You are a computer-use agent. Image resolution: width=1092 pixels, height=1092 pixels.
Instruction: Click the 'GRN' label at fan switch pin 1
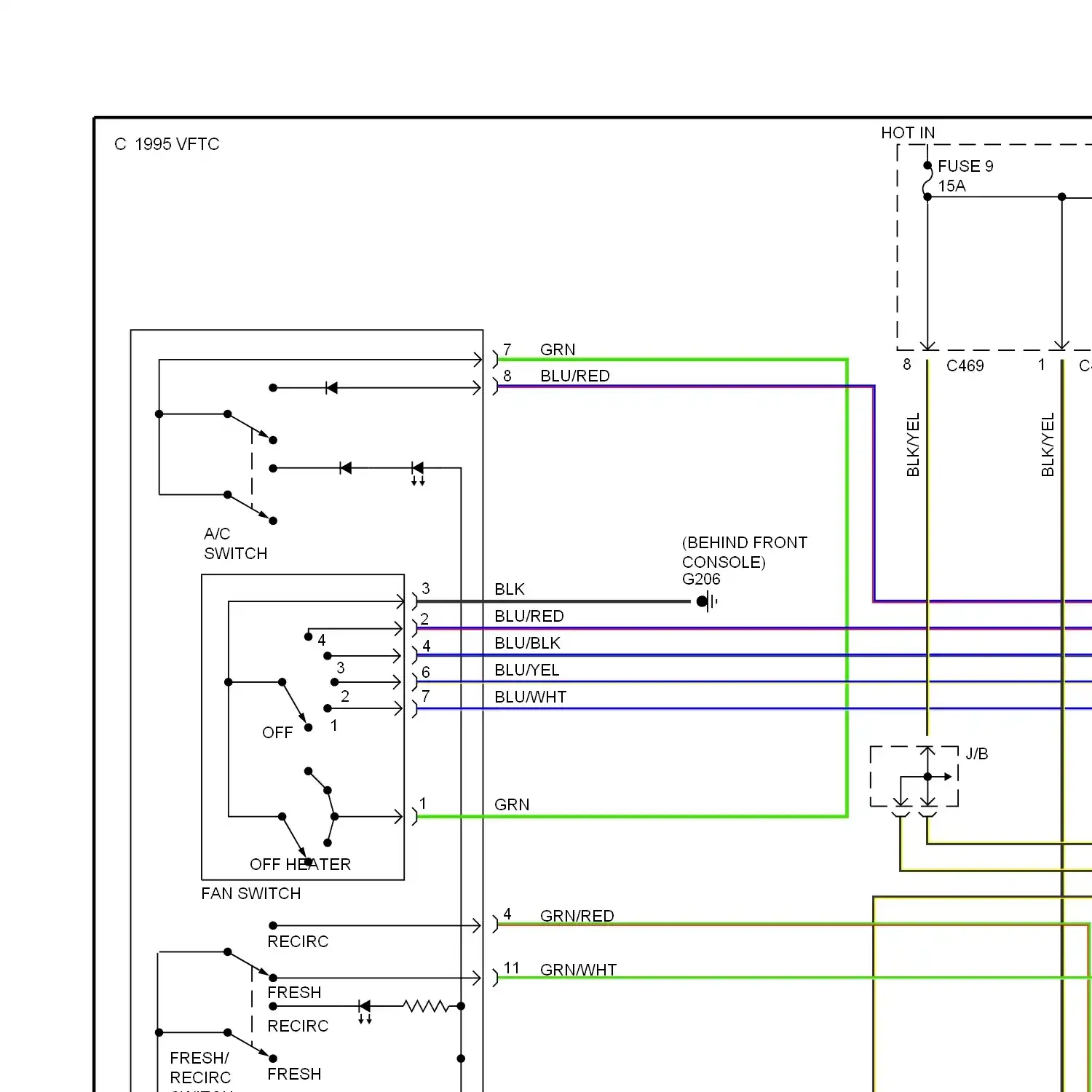pyautogui.click(x=512, y=804)
